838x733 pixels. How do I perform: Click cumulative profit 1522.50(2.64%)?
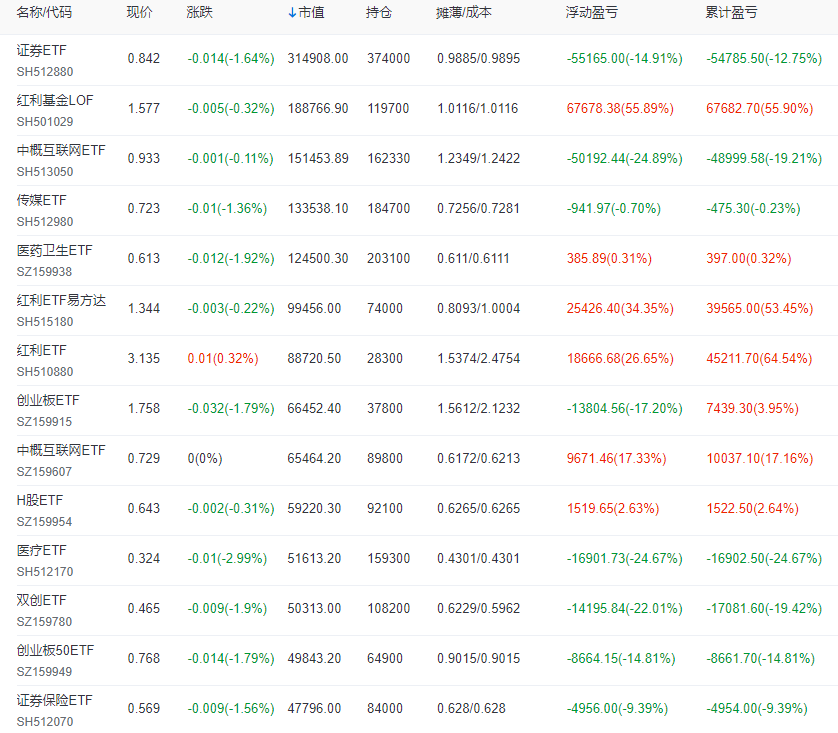[x=752, y=509]
